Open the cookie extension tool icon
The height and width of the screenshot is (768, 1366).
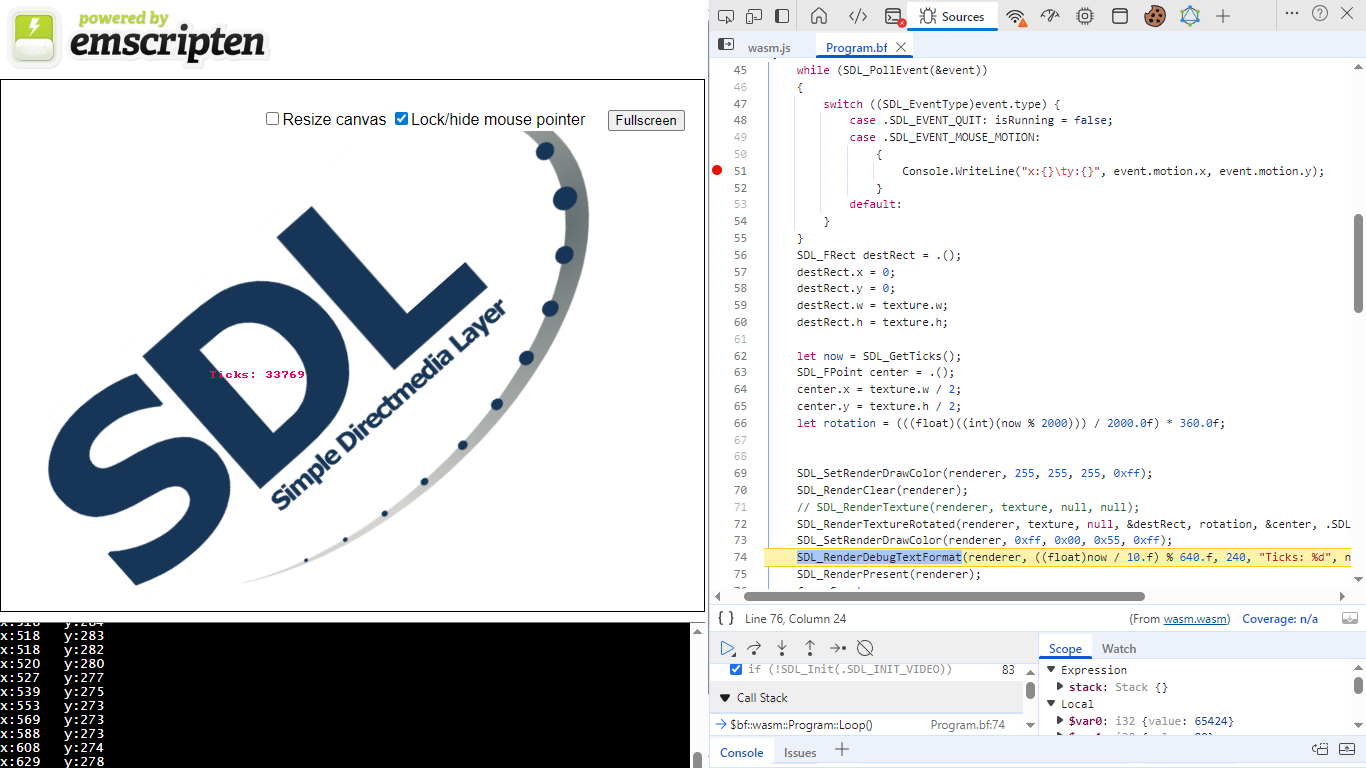click(1155, 16)
